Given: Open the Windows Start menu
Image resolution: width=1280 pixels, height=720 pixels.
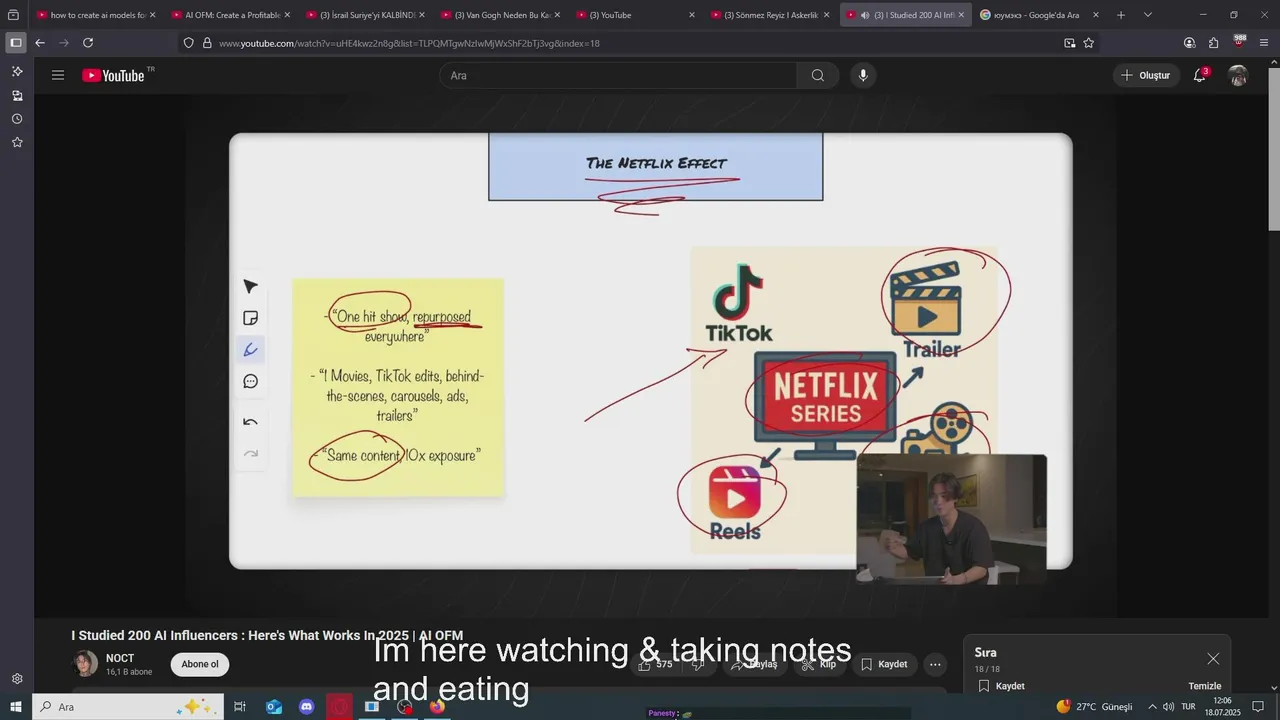Looking at the screenshot, I should pyautogui.click(x=16, y=707).
